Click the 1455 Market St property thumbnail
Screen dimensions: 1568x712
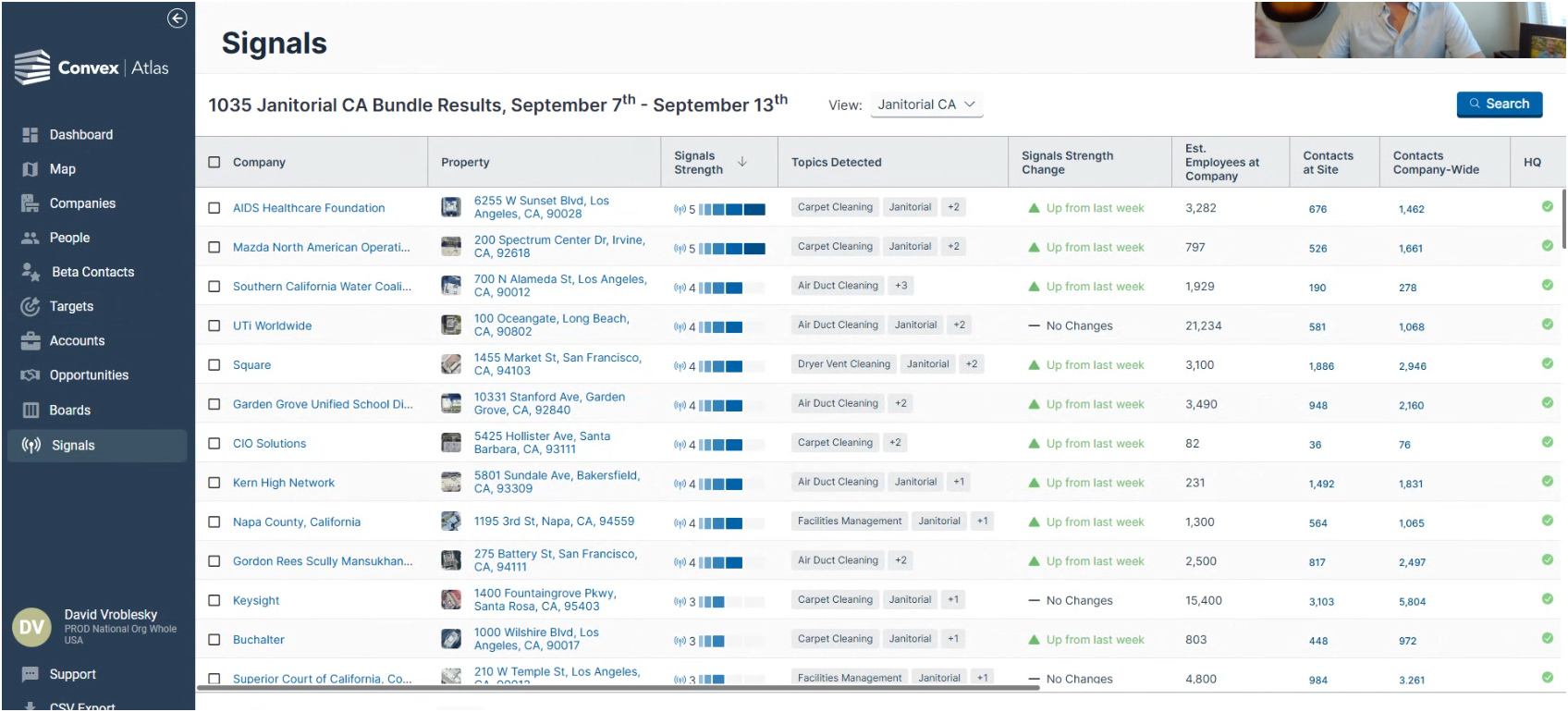pyautogui.click(x=451, y=364)
